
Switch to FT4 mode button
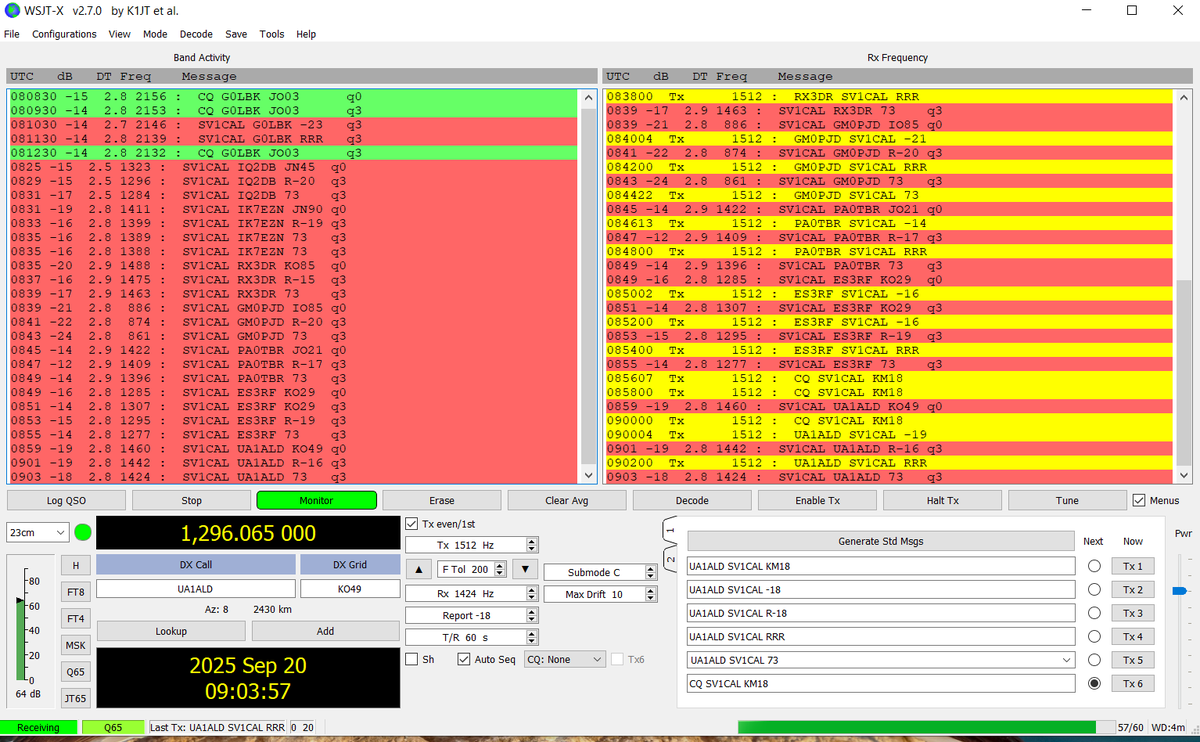point(76,618)
